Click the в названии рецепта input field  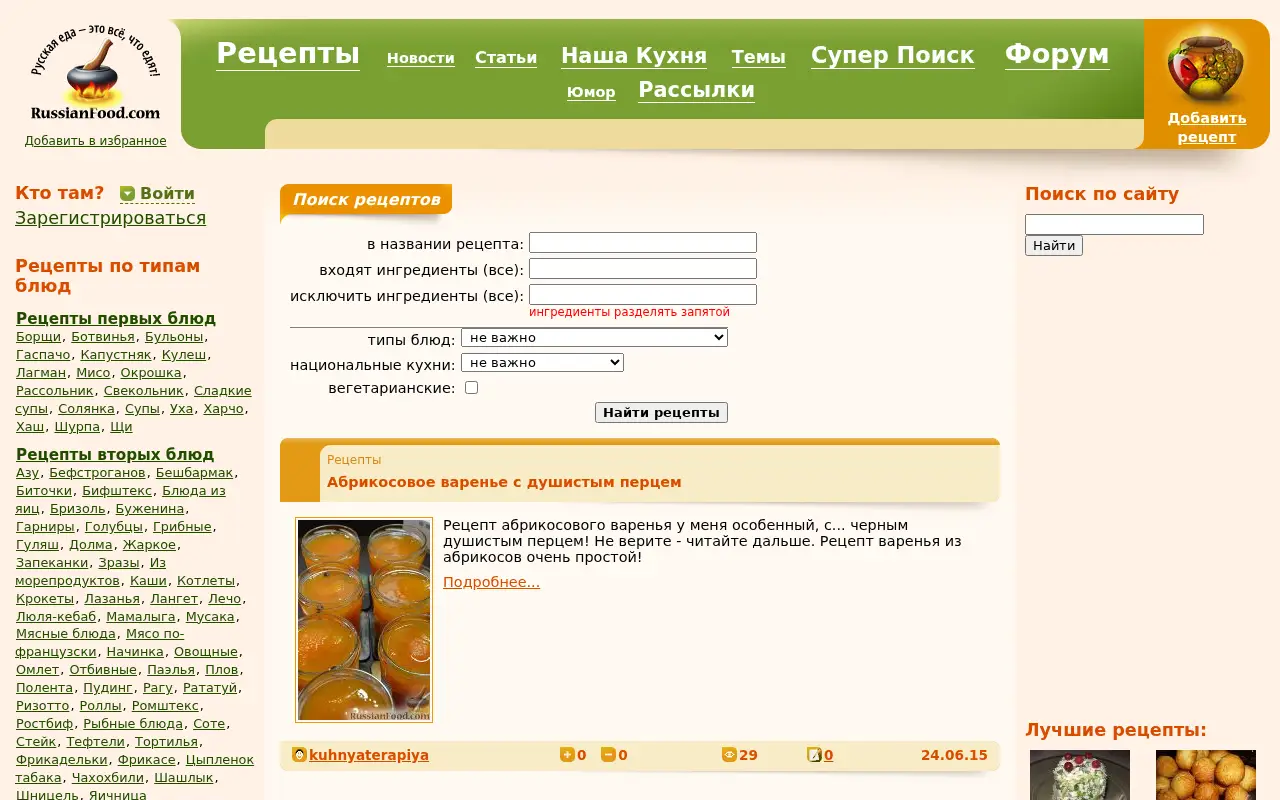tap(643, 243)
